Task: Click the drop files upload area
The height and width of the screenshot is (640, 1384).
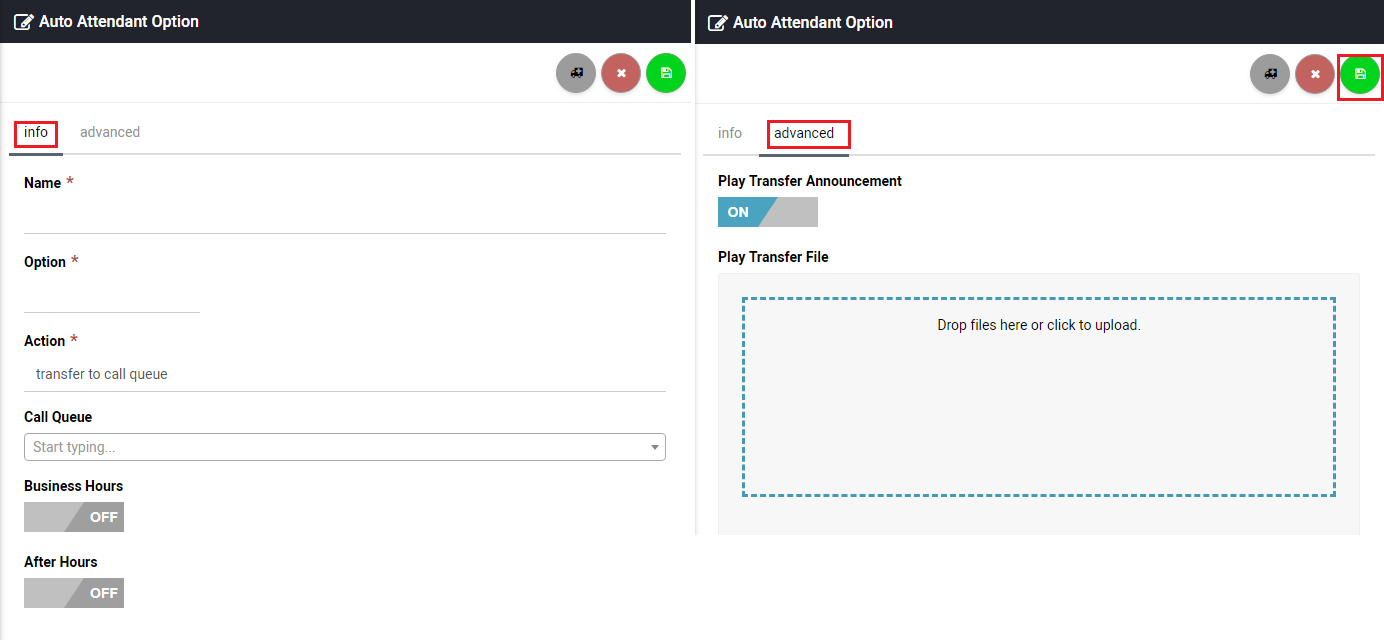Action: (1038, 396)
